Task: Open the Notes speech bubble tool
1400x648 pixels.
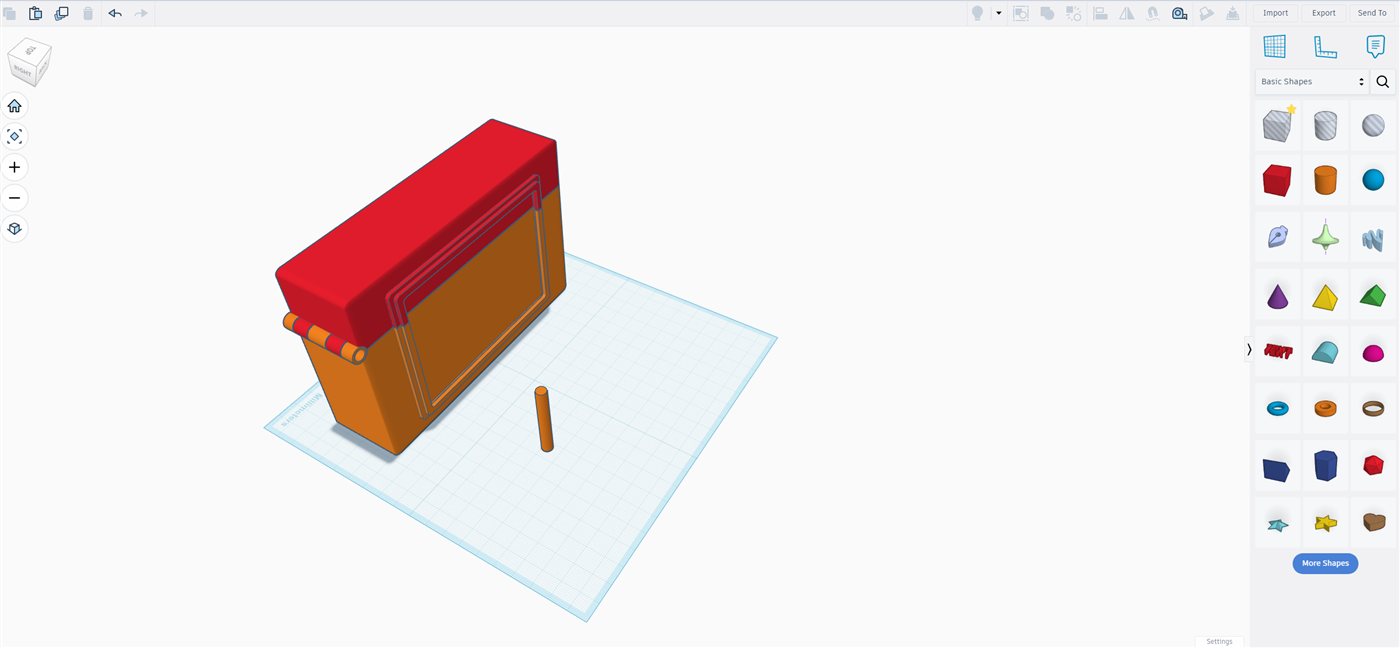Action: (1376, 46)
